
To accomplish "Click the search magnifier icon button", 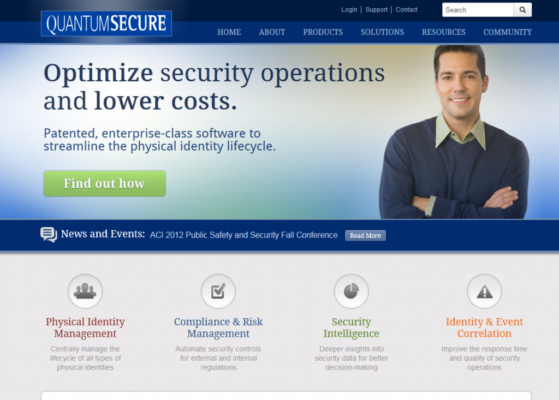I will coord(523,10).
